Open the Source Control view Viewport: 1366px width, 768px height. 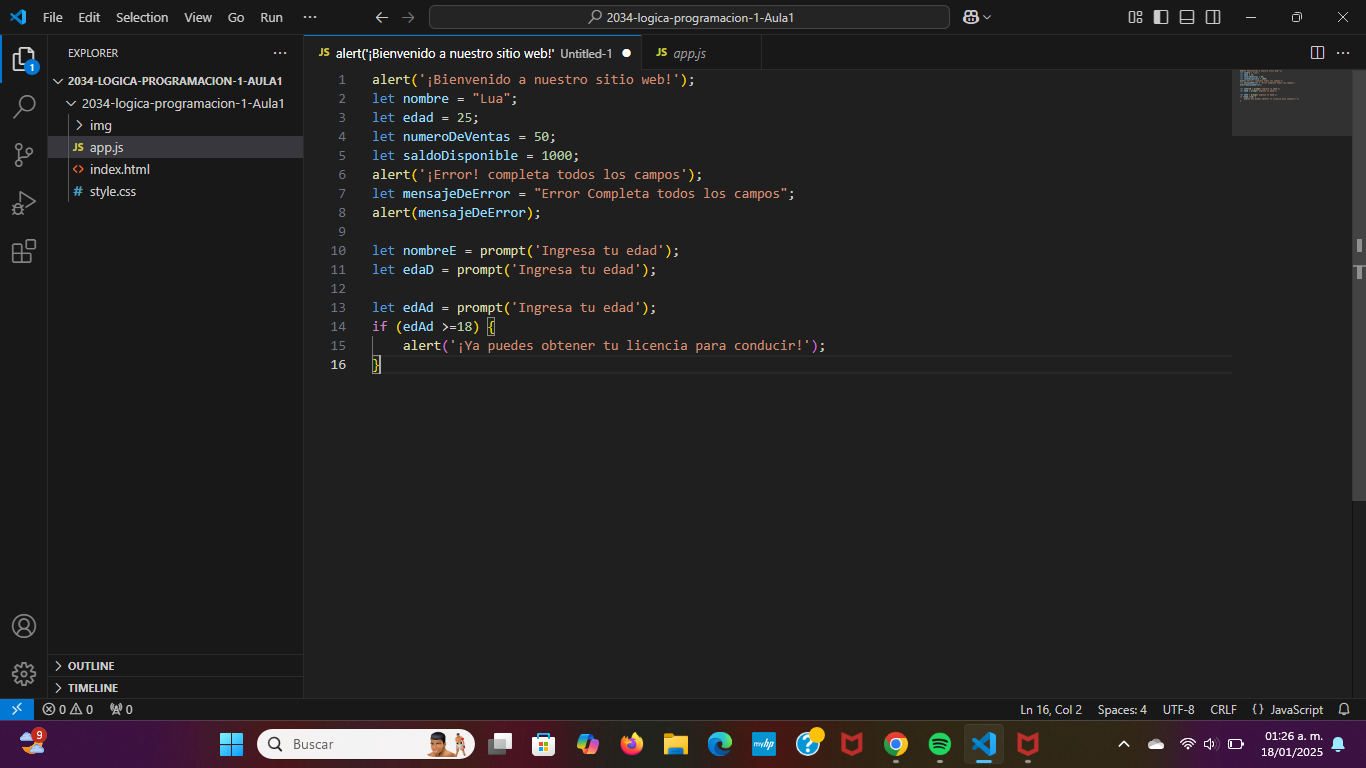pyautogui.click(x=24, y=154)
